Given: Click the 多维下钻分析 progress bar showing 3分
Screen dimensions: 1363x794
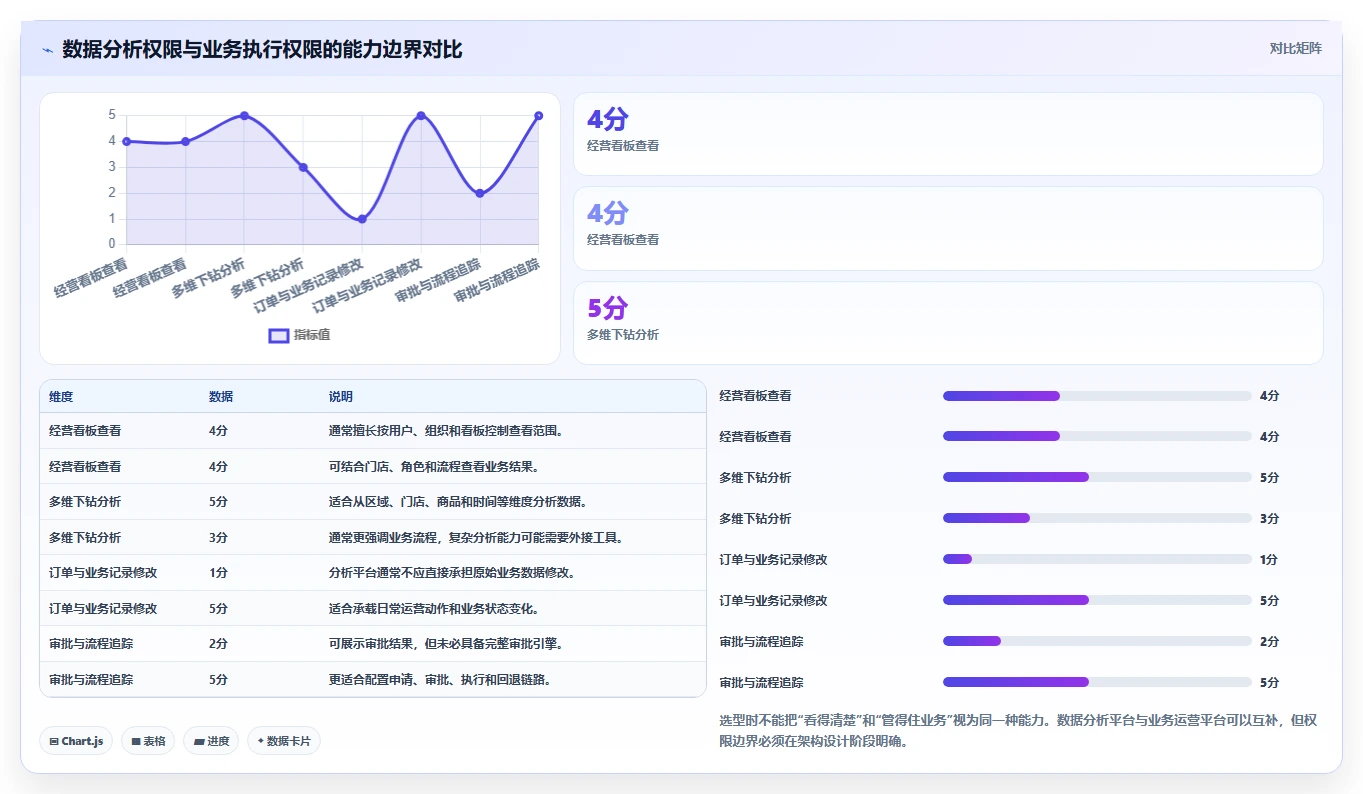Looking at the screenshot, I should pyautogui.click(x=1097, y=519).
